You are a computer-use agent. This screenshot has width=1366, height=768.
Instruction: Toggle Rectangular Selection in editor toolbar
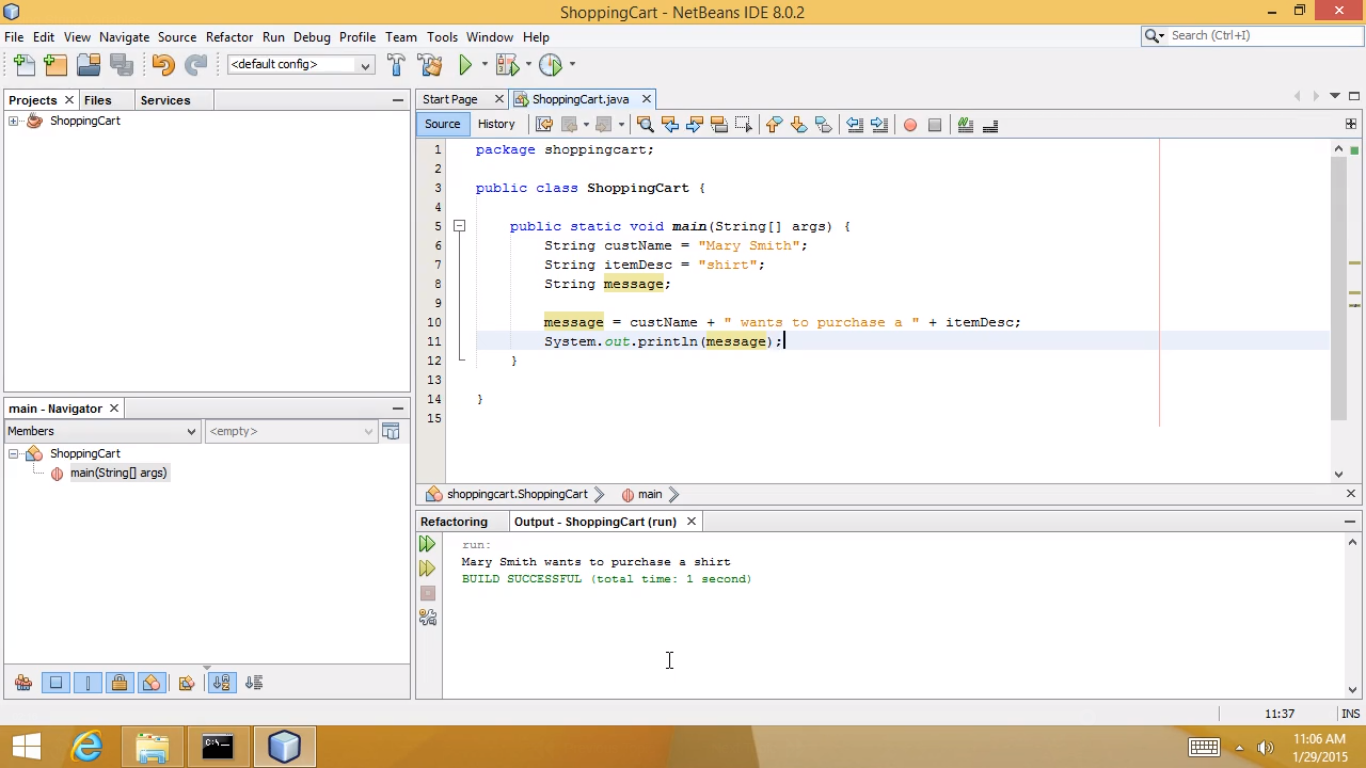[743, 125]
